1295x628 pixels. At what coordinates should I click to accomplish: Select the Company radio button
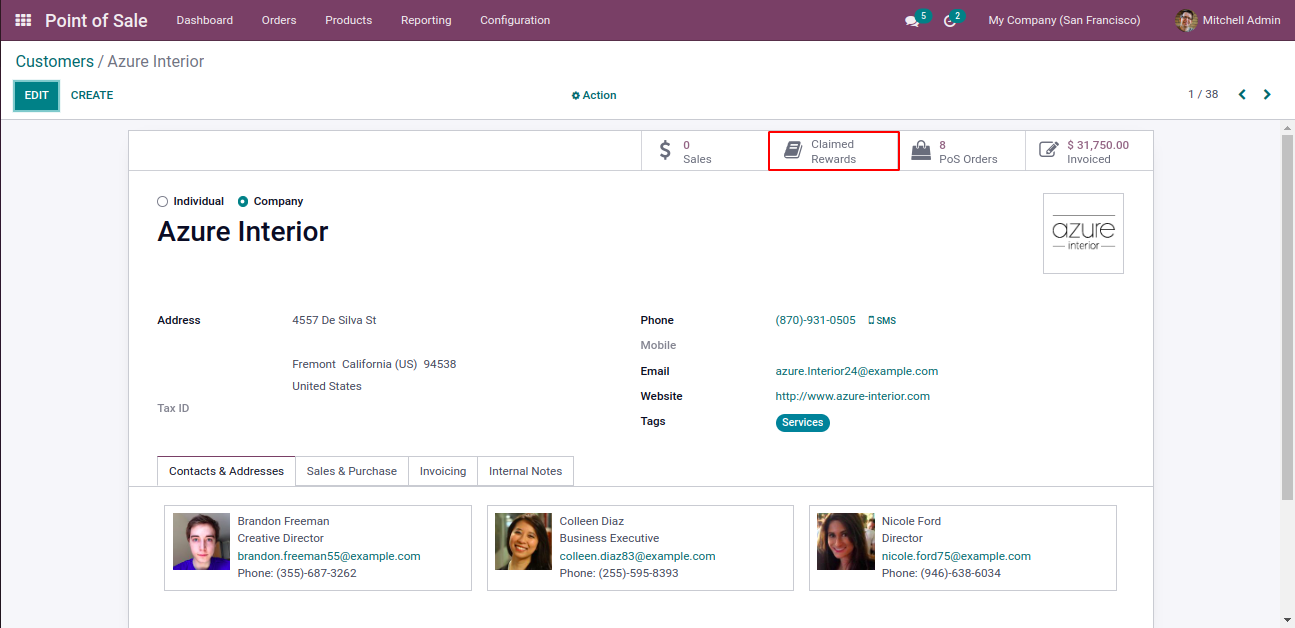pyautogui.click(x=243, y=202)
